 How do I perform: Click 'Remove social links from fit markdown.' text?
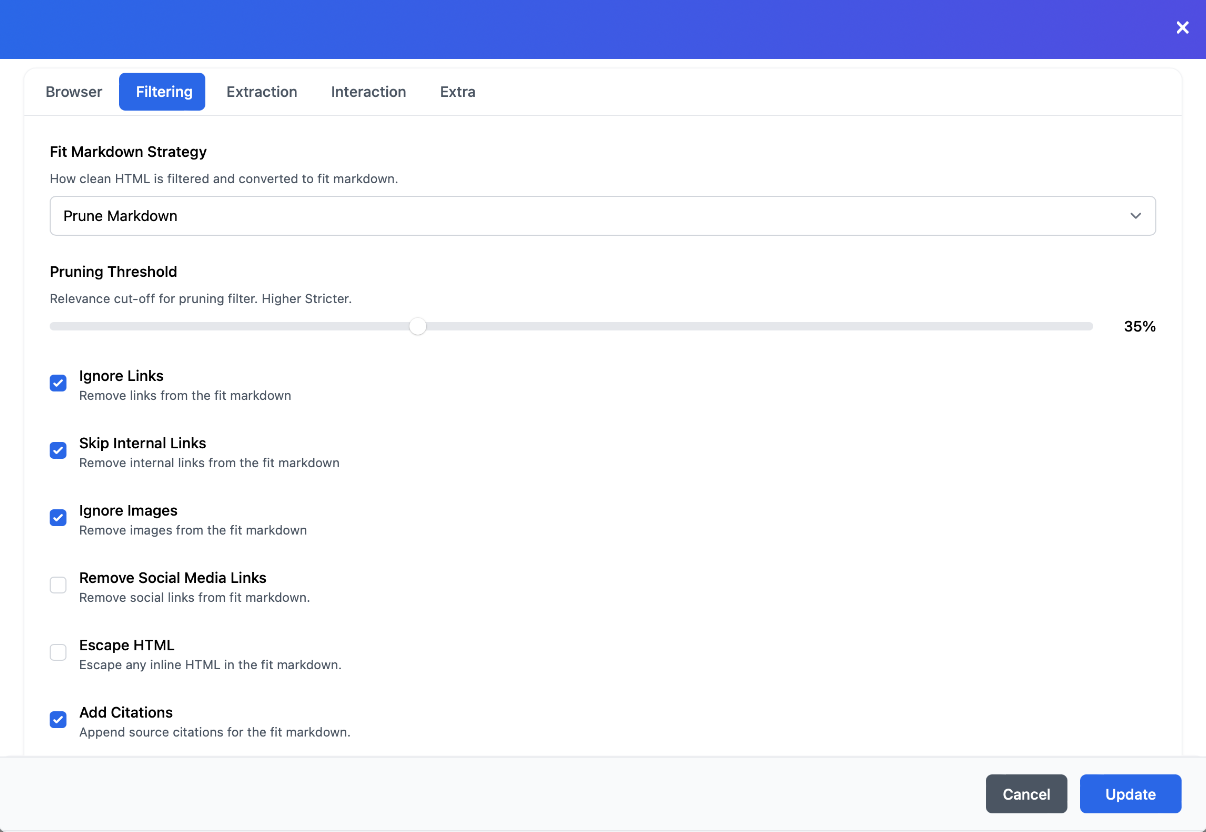tap(194, 597)
